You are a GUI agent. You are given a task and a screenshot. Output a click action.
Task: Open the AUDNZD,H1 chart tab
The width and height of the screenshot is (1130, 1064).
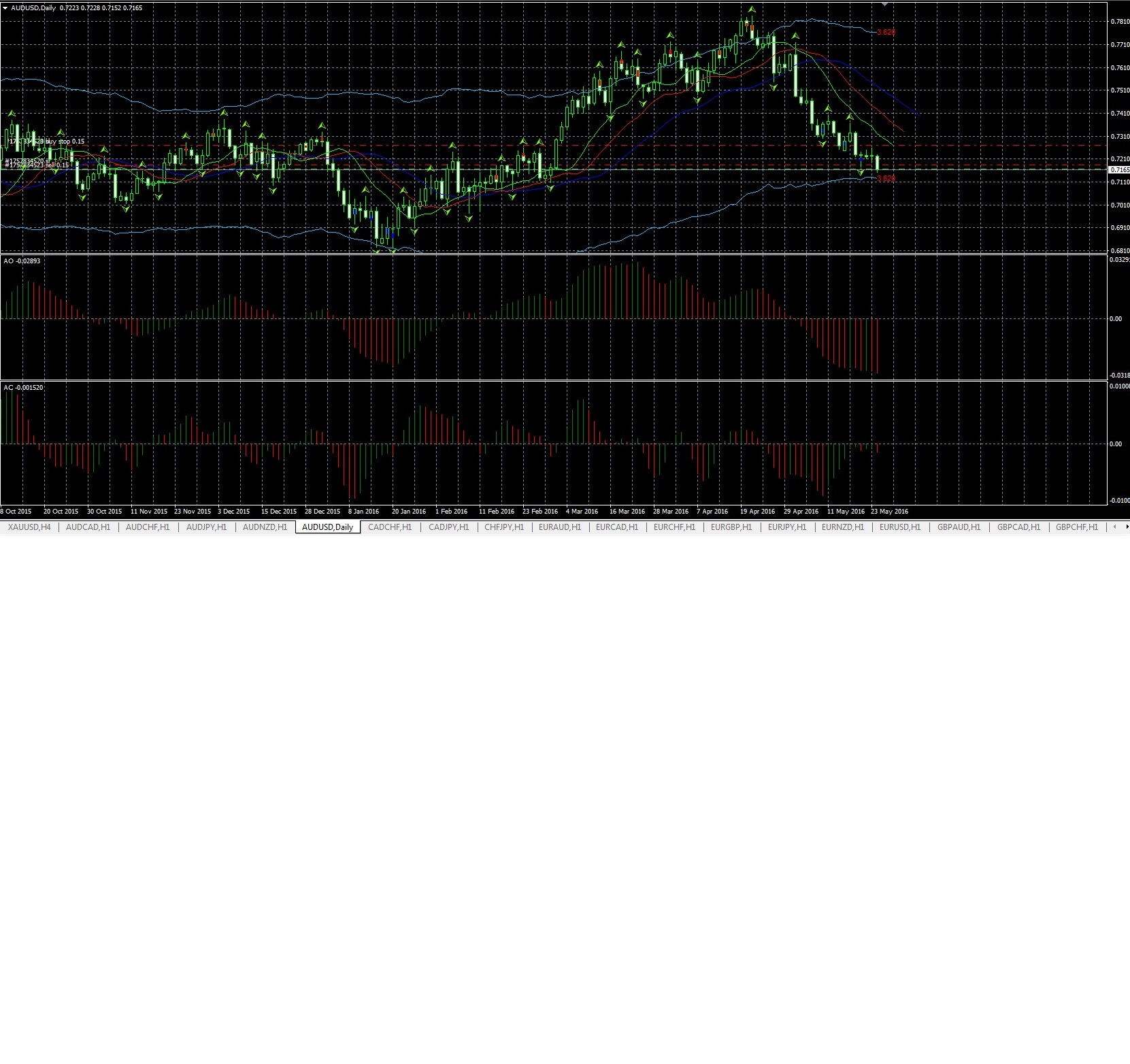265,527
